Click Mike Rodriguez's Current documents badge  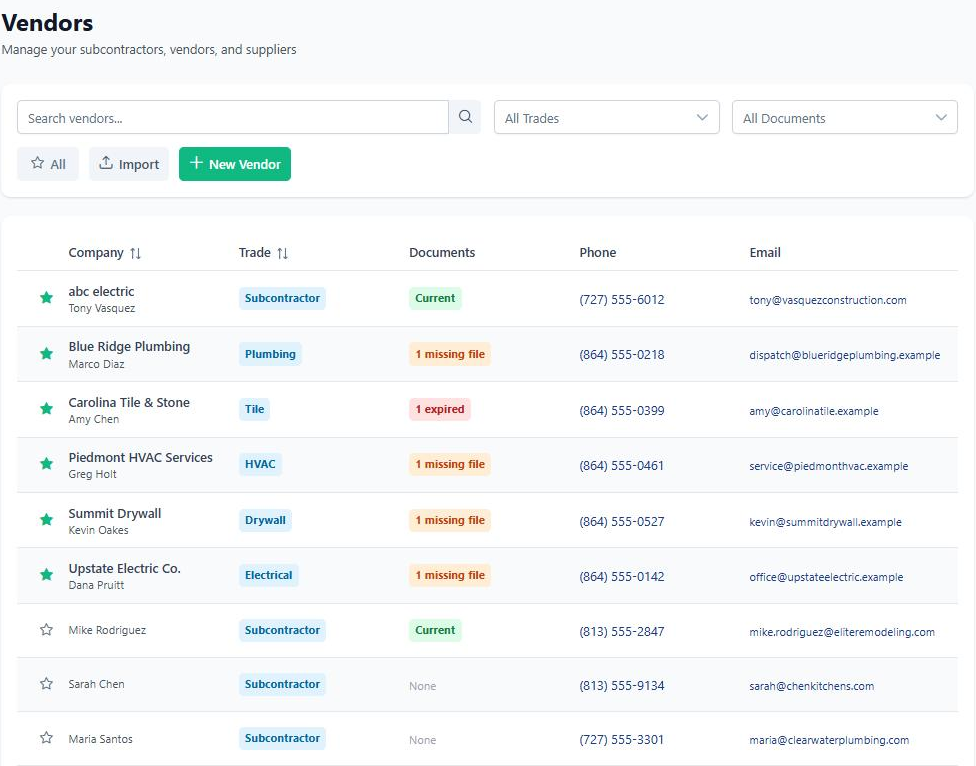click(435, 630)
